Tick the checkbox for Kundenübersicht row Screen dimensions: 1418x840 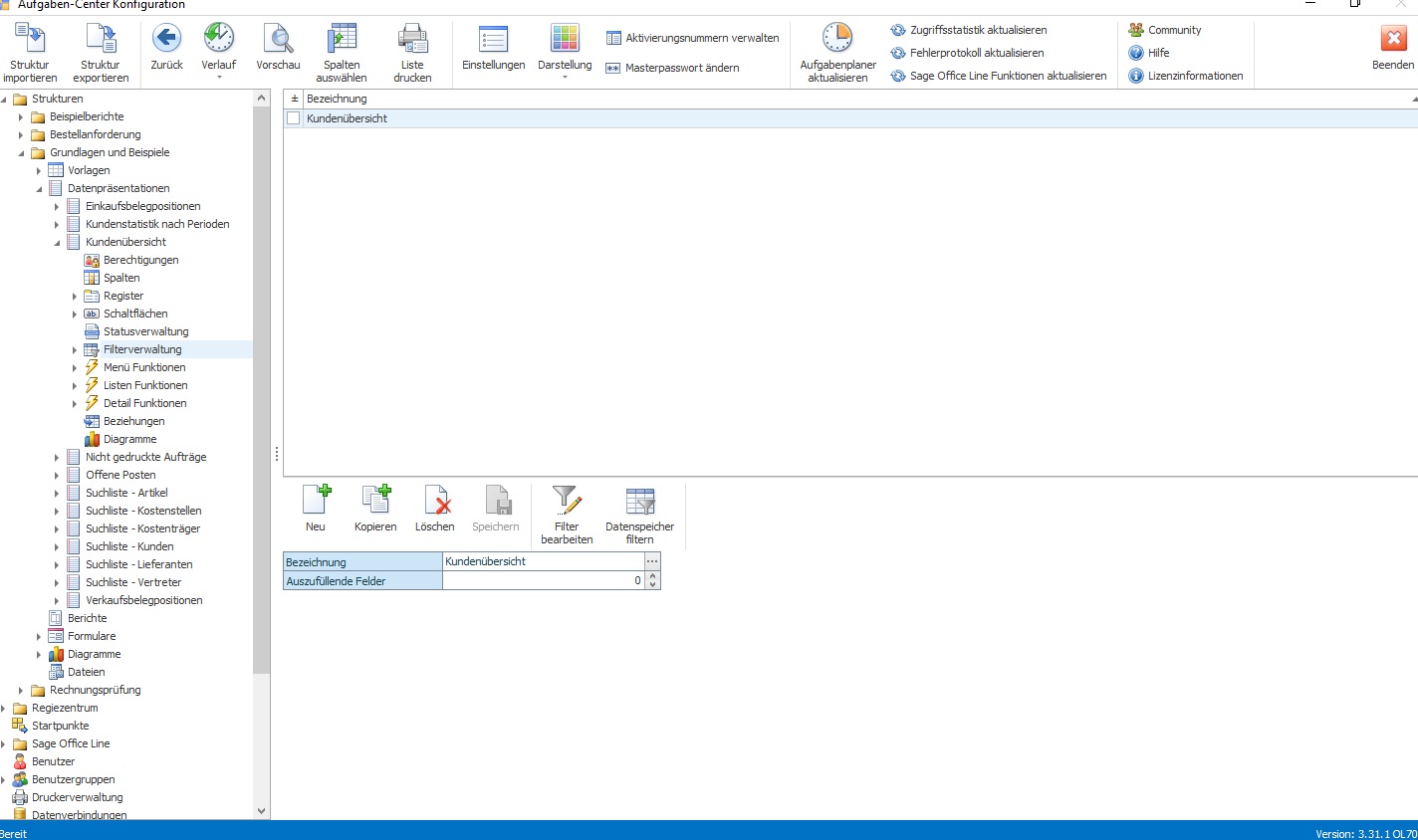pos(293,118)
